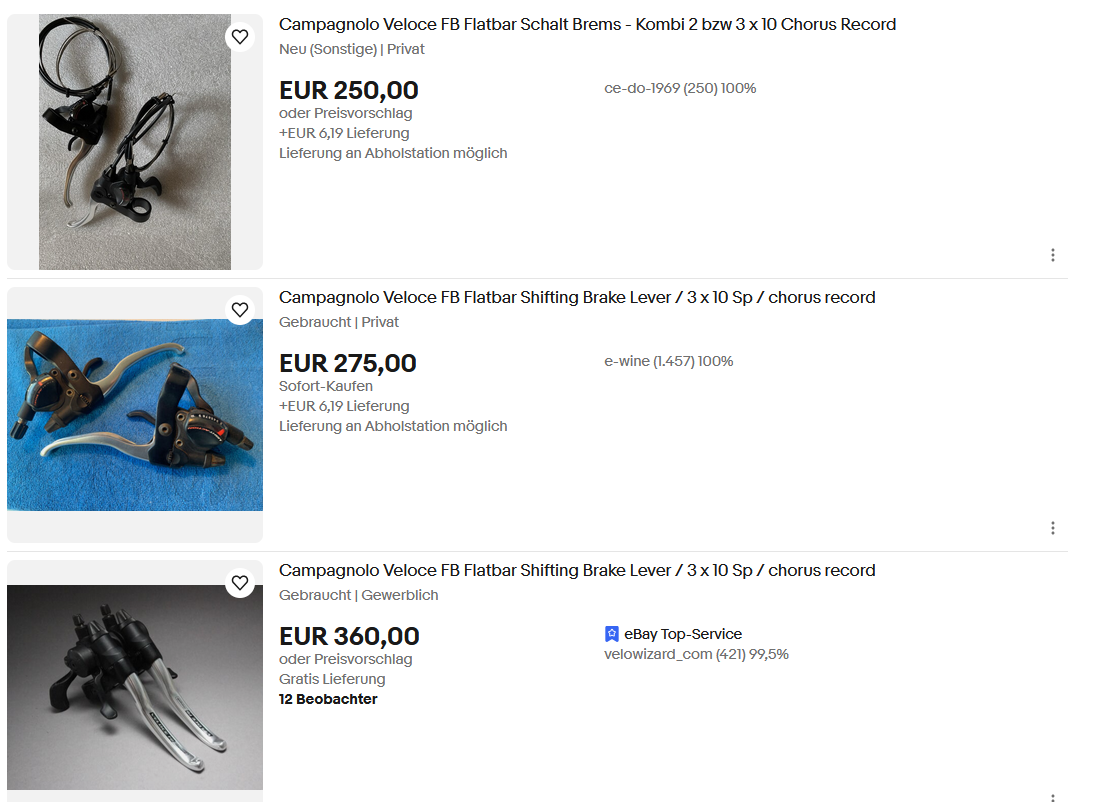Click the 12 Beobachter text
Viewport: 1103px width, 802px height.
pyautogui.click(x=328, y=699)
